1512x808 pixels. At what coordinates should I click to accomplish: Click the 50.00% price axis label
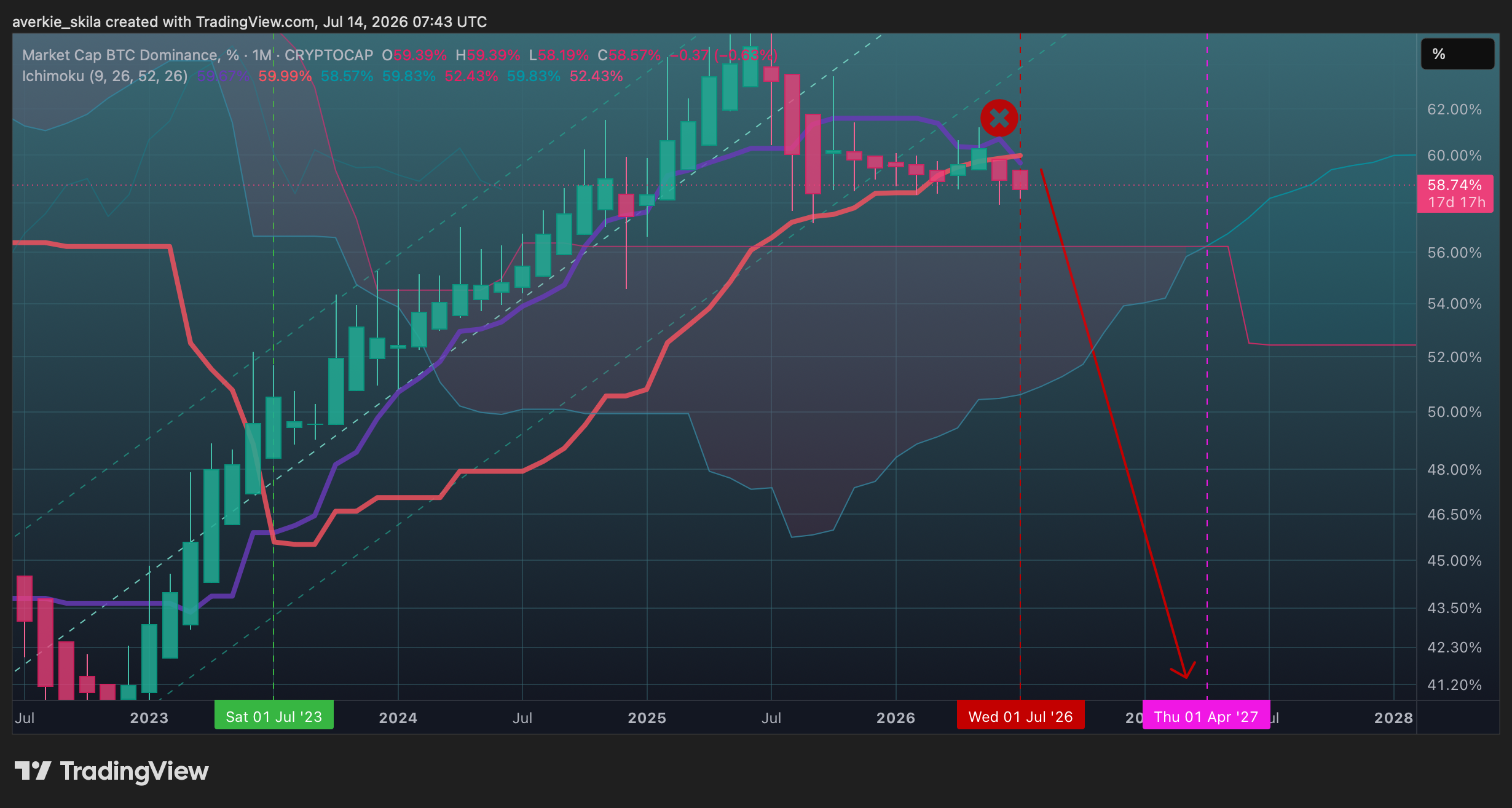click(1454, 412)
